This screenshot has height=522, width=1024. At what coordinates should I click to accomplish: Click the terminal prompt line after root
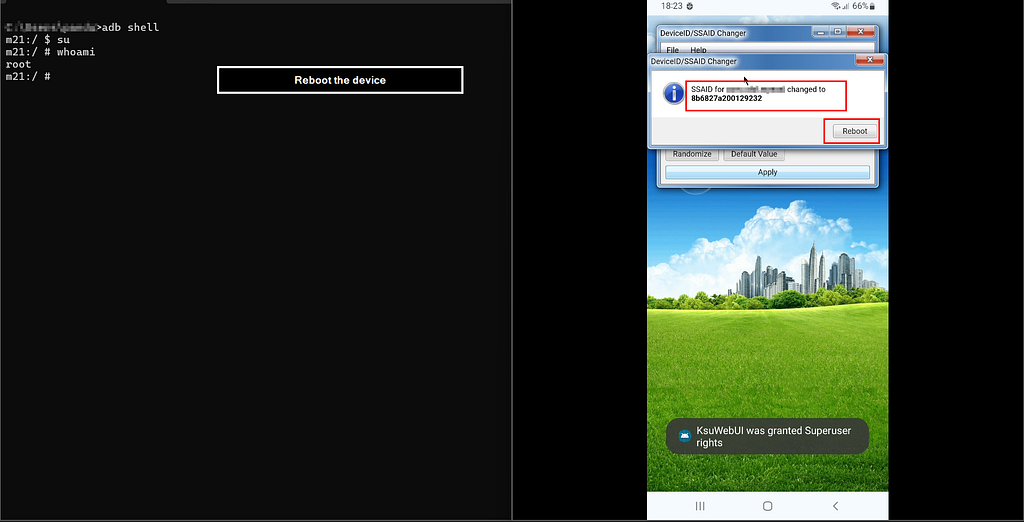pyautogui.click(x=28, y=76)
